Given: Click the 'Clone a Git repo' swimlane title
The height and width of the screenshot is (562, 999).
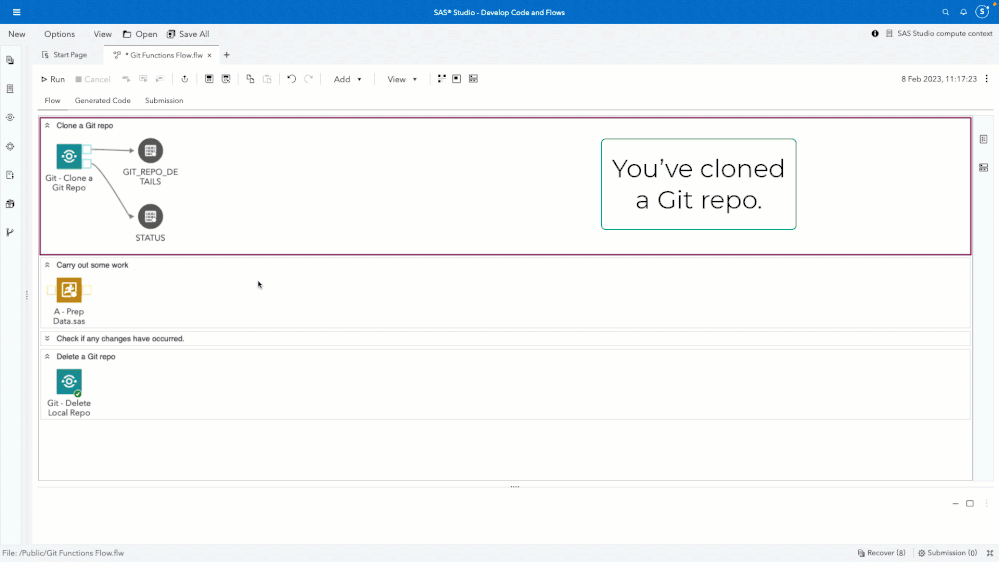Looking at the screenshot, I should [85, 126].
